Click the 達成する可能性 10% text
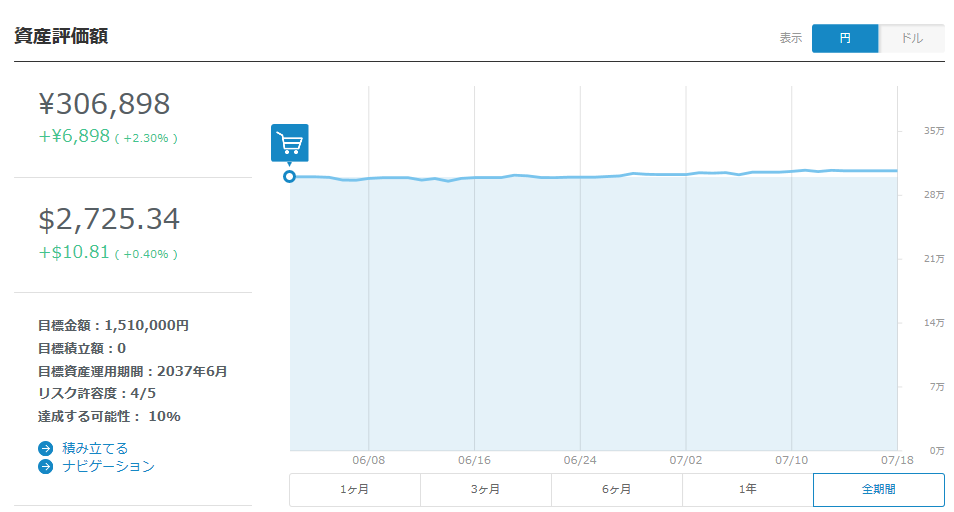 click(x=109, y=416)
